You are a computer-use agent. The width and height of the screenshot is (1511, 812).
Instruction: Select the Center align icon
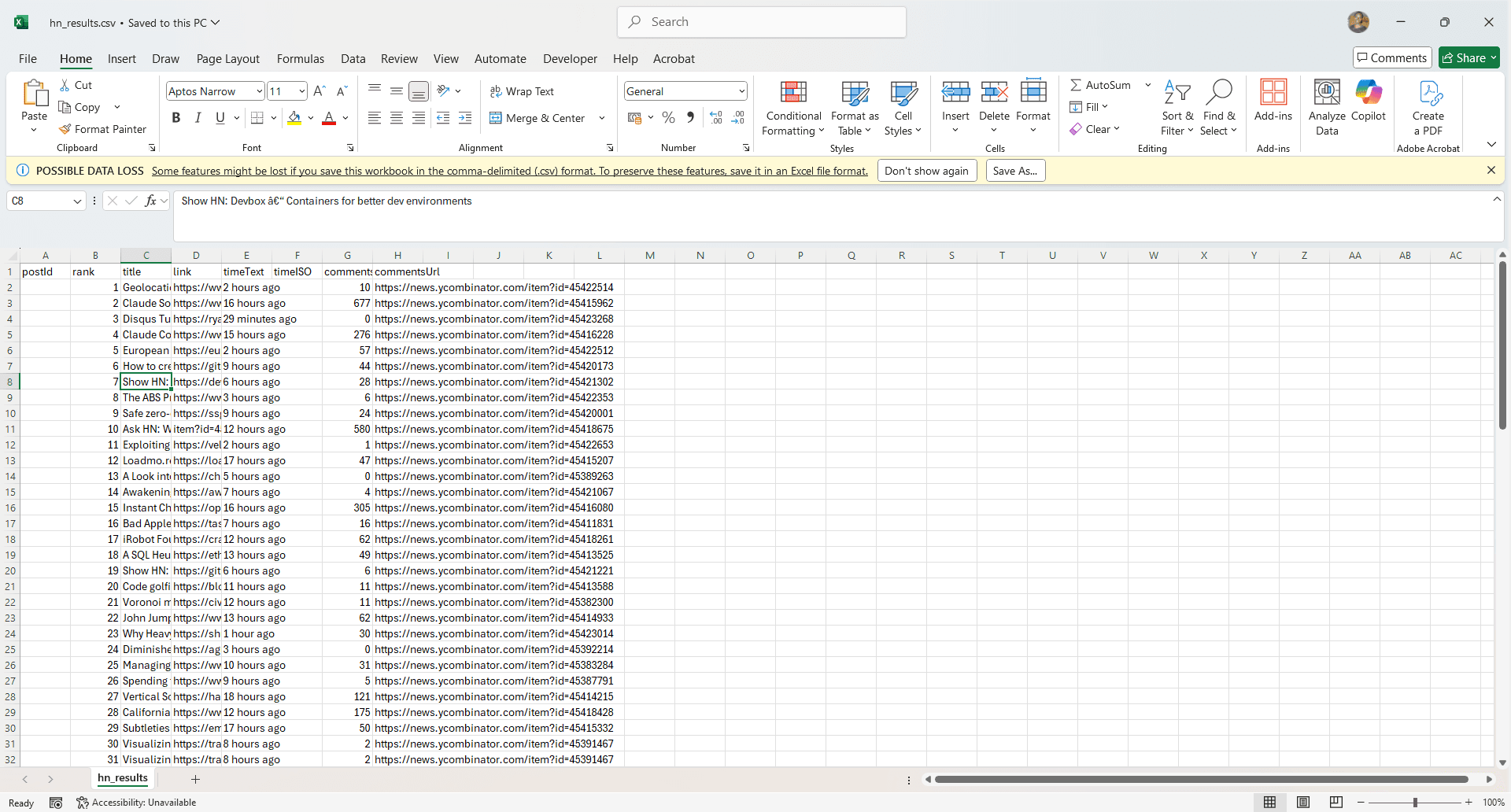tap(397, 118)
